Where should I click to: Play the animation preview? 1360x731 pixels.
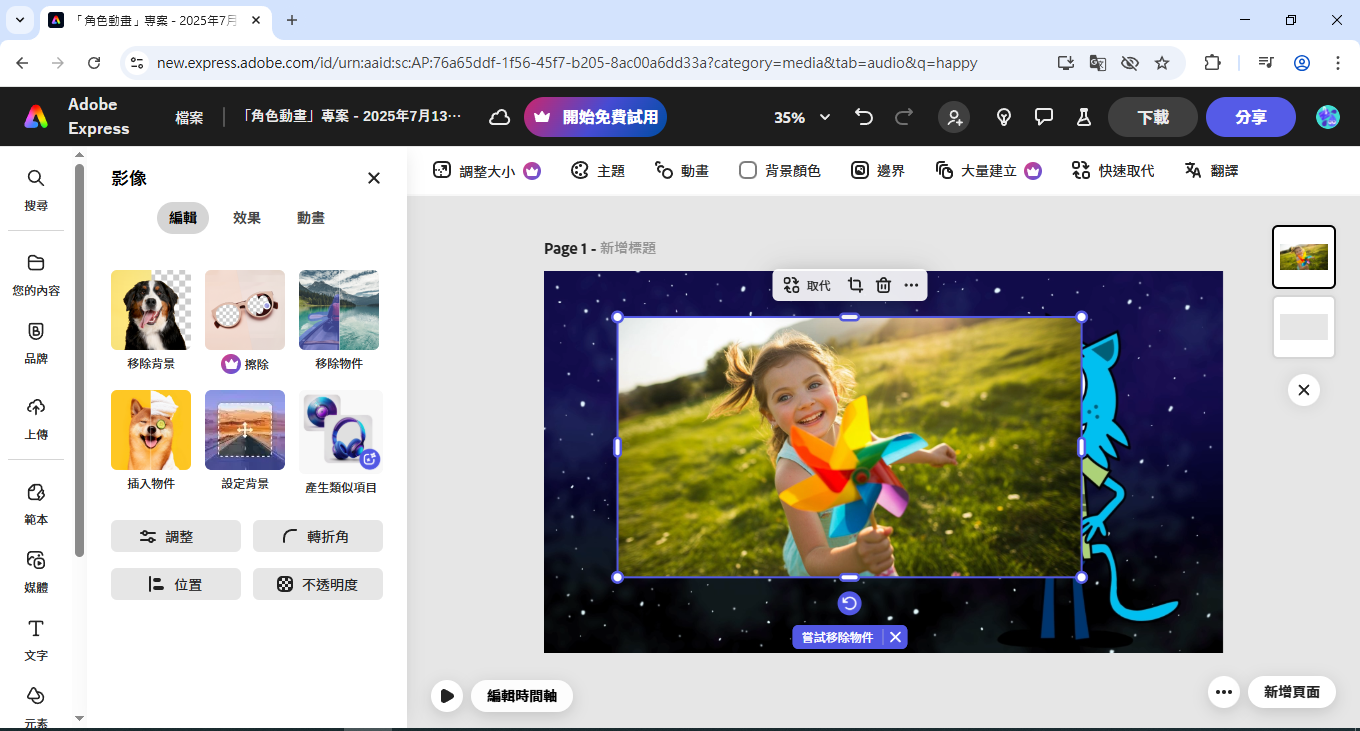click(x=446, y=695)
